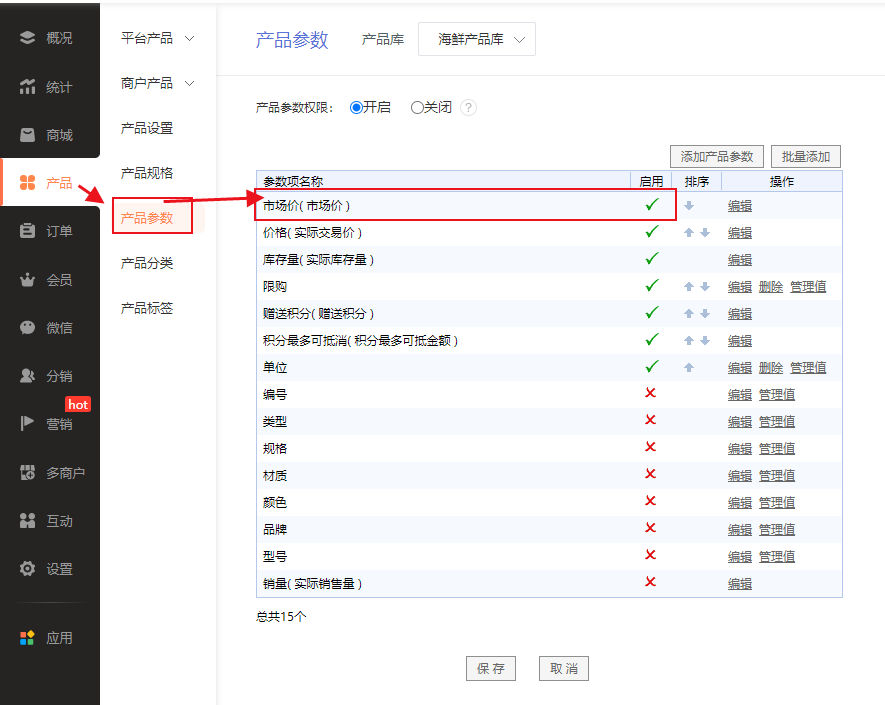Open the 概况 overview section
This screenshot has width=885, height=705.
pyautogui.click(x=46, y=38)
